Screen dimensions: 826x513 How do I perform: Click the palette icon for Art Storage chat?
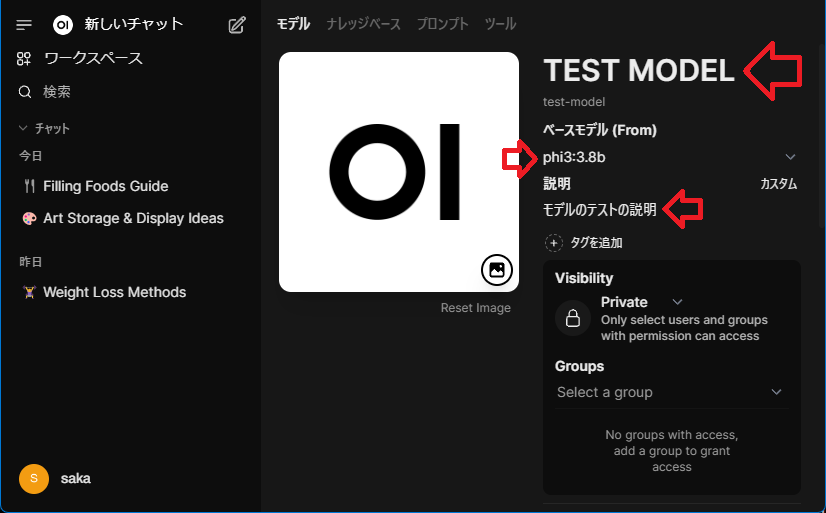point(30,218)
